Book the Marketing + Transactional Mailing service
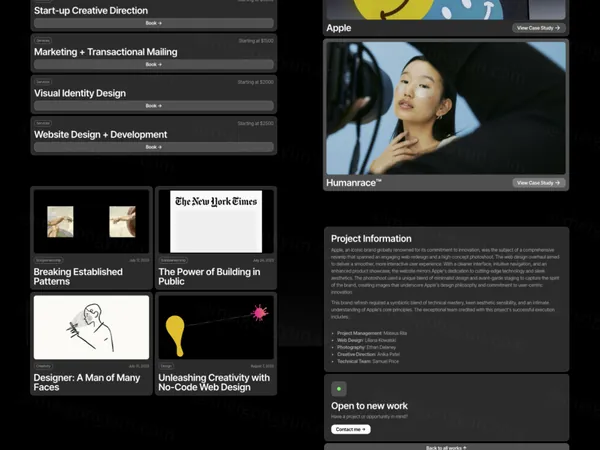The width and height of the screenshot is (600, 450). coord(153,64)
